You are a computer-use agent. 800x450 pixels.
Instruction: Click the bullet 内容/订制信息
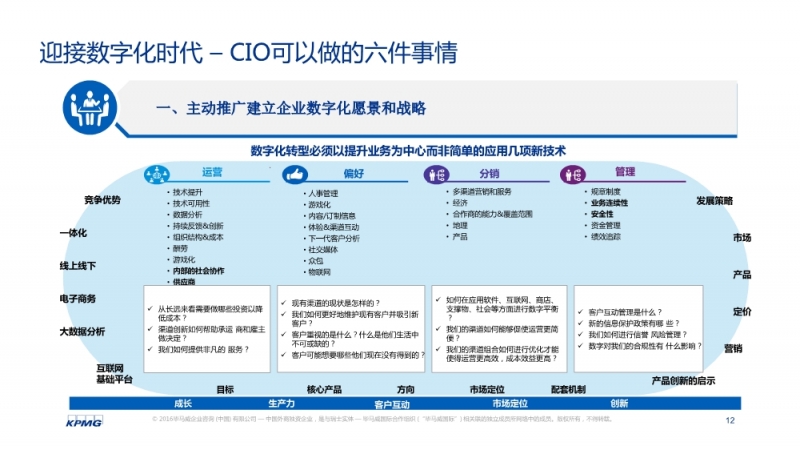(x=332, y=216)
